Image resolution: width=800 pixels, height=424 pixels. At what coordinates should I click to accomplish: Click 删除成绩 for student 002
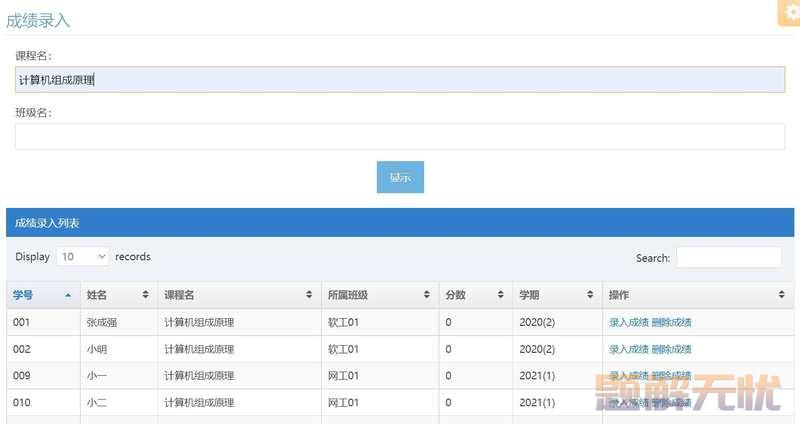(x=671, y=350)
